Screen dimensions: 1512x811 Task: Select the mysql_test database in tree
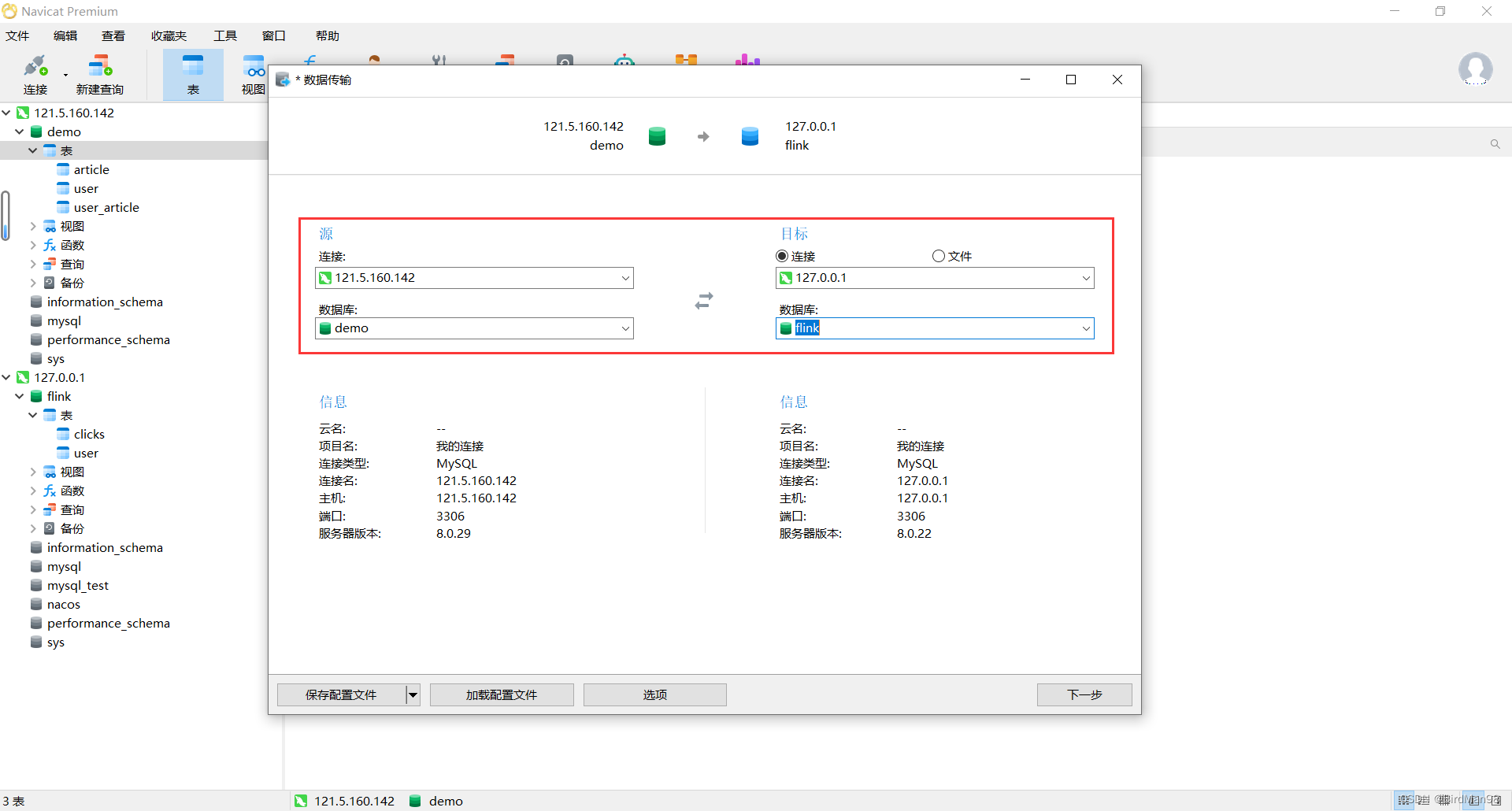point(77,585)
